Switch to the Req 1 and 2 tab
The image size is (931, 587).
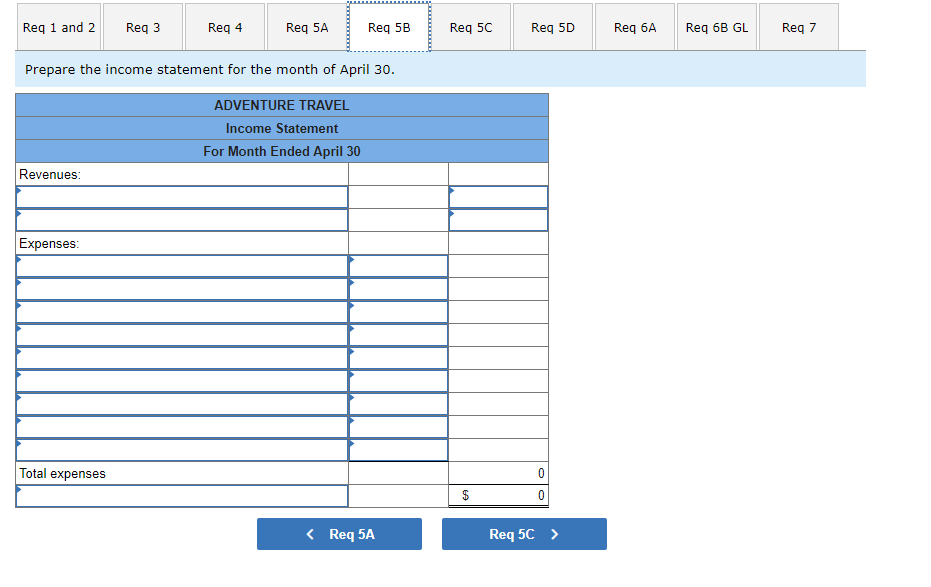(x=58, y=27)
